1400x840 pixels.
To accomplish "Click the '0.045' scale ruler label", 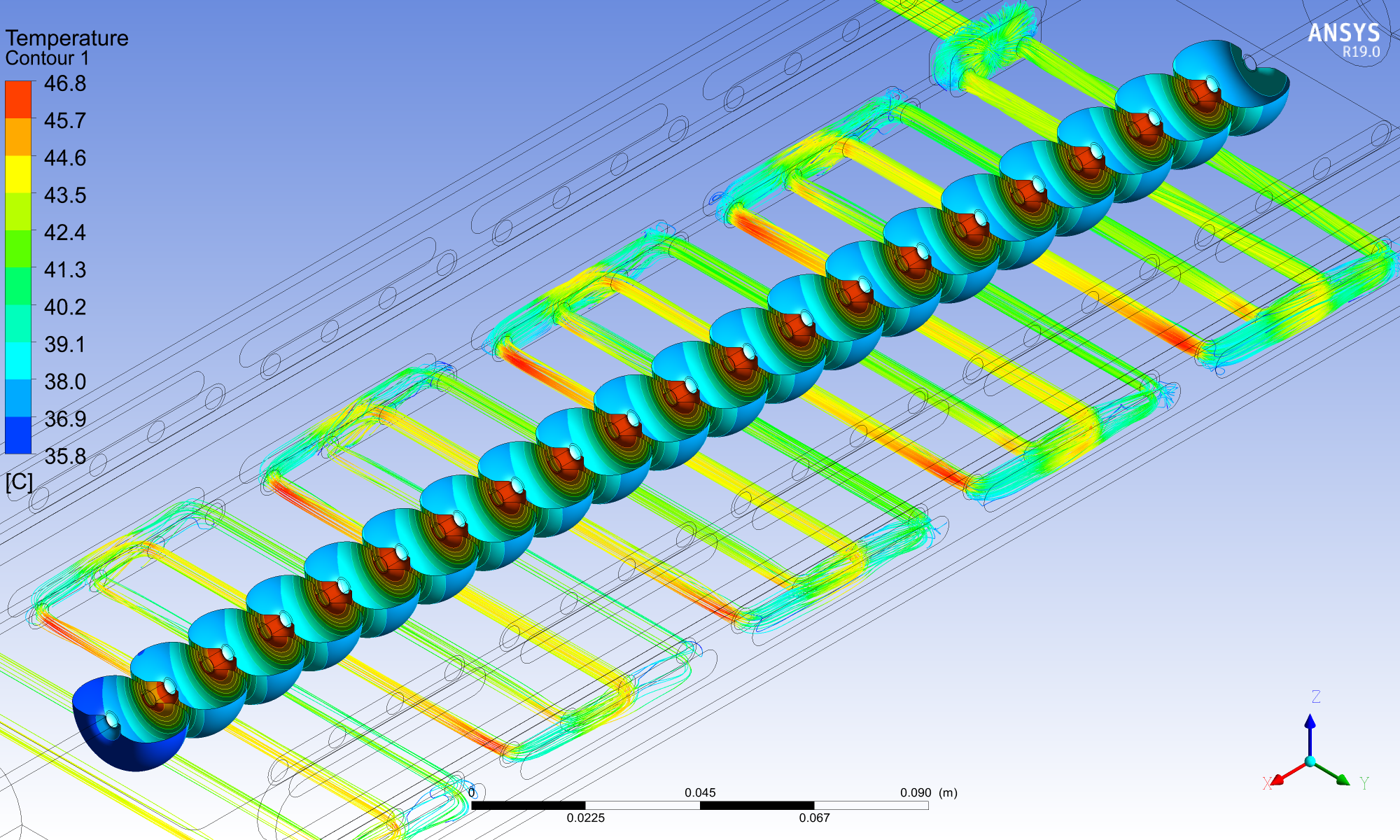I will click(700, 792).
